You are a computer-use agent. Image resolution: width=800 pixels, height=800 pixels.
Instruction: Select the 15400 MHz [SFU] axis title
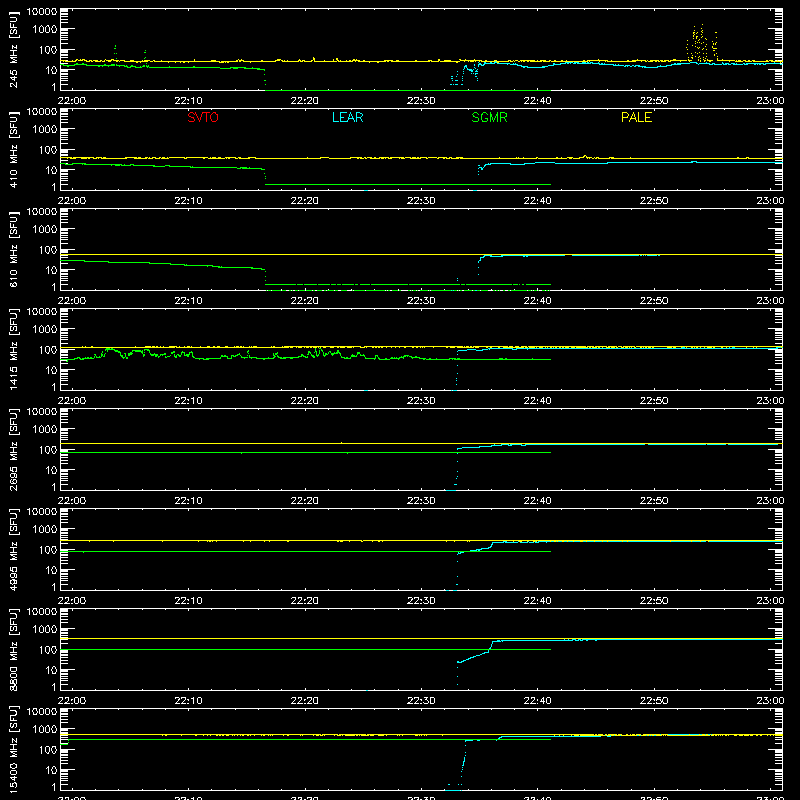point(13,750)
